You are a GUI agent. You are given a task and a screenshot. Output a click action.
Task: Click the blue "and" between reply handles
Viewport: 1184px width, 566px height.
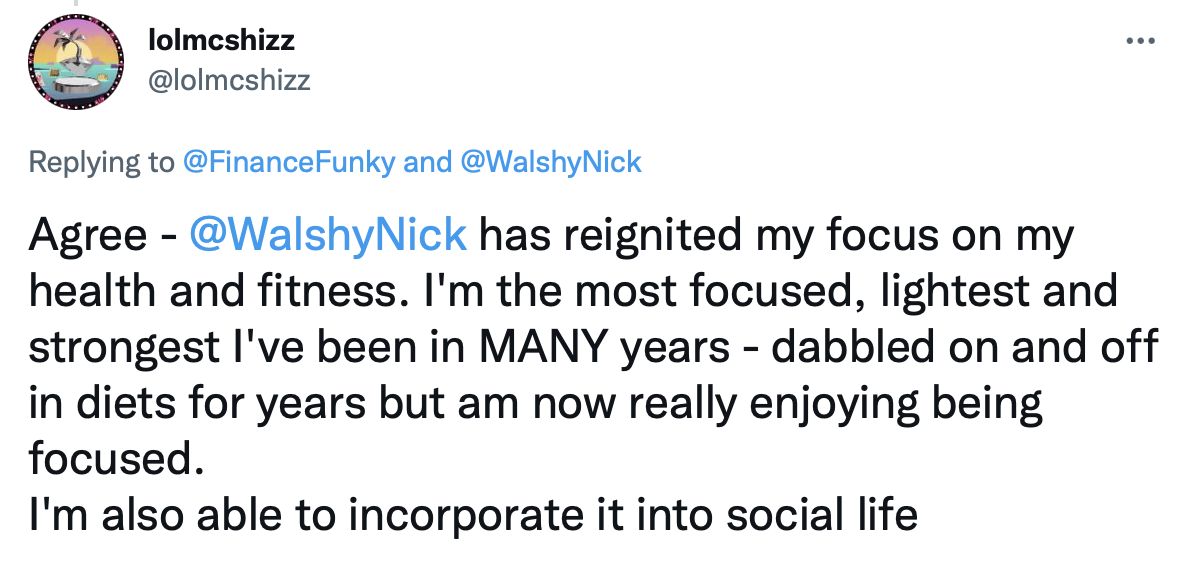(427, 162)
